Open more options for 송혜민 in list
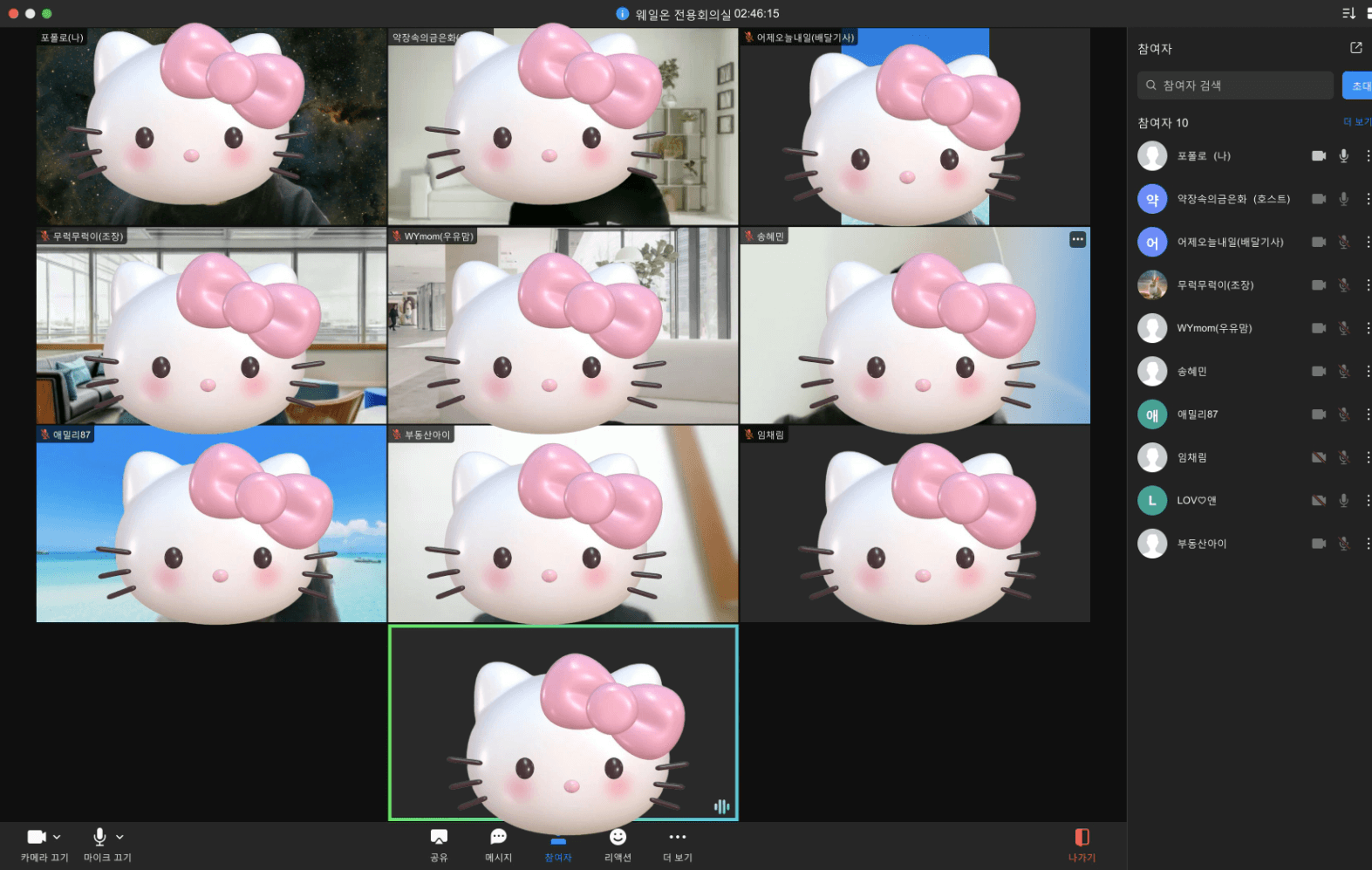The width and height of the screenshot is (1372, 870). (1368, 371)
